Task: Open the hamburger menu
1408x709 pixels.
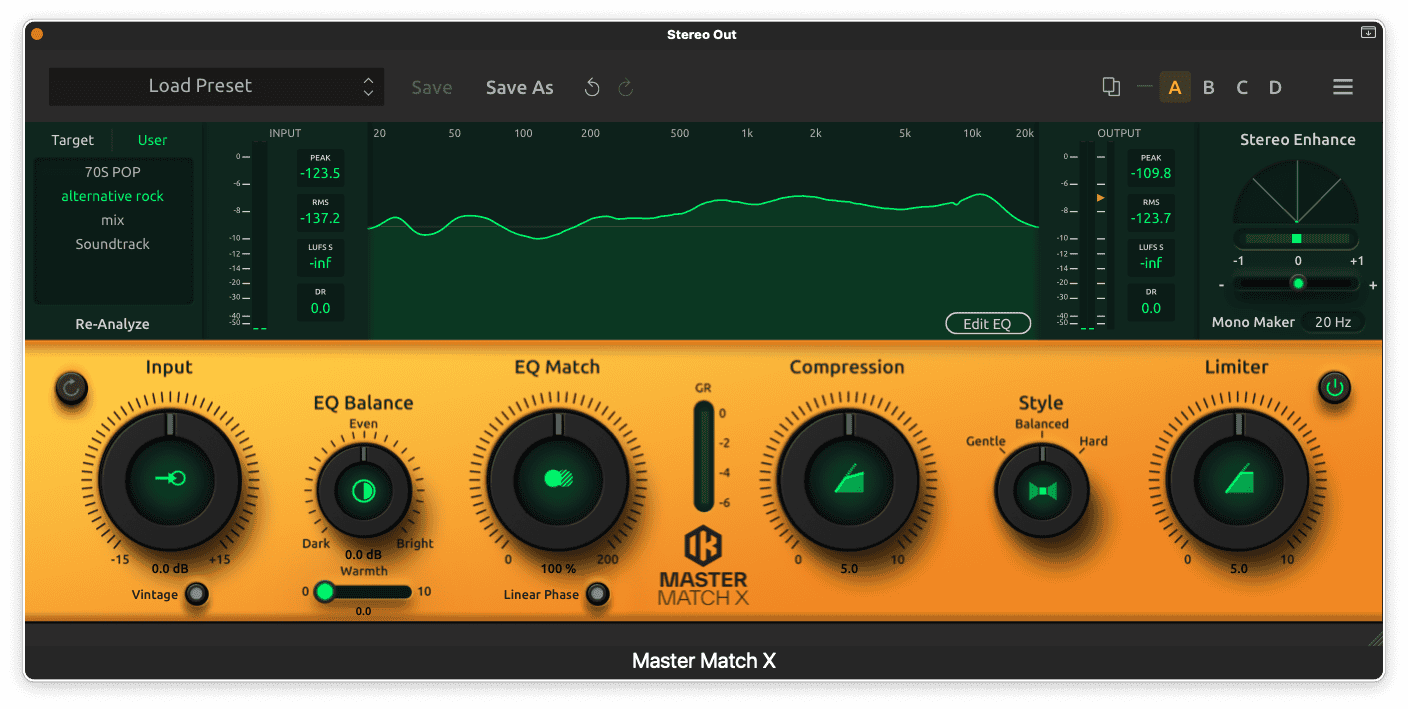Action: coord(1343,87)
